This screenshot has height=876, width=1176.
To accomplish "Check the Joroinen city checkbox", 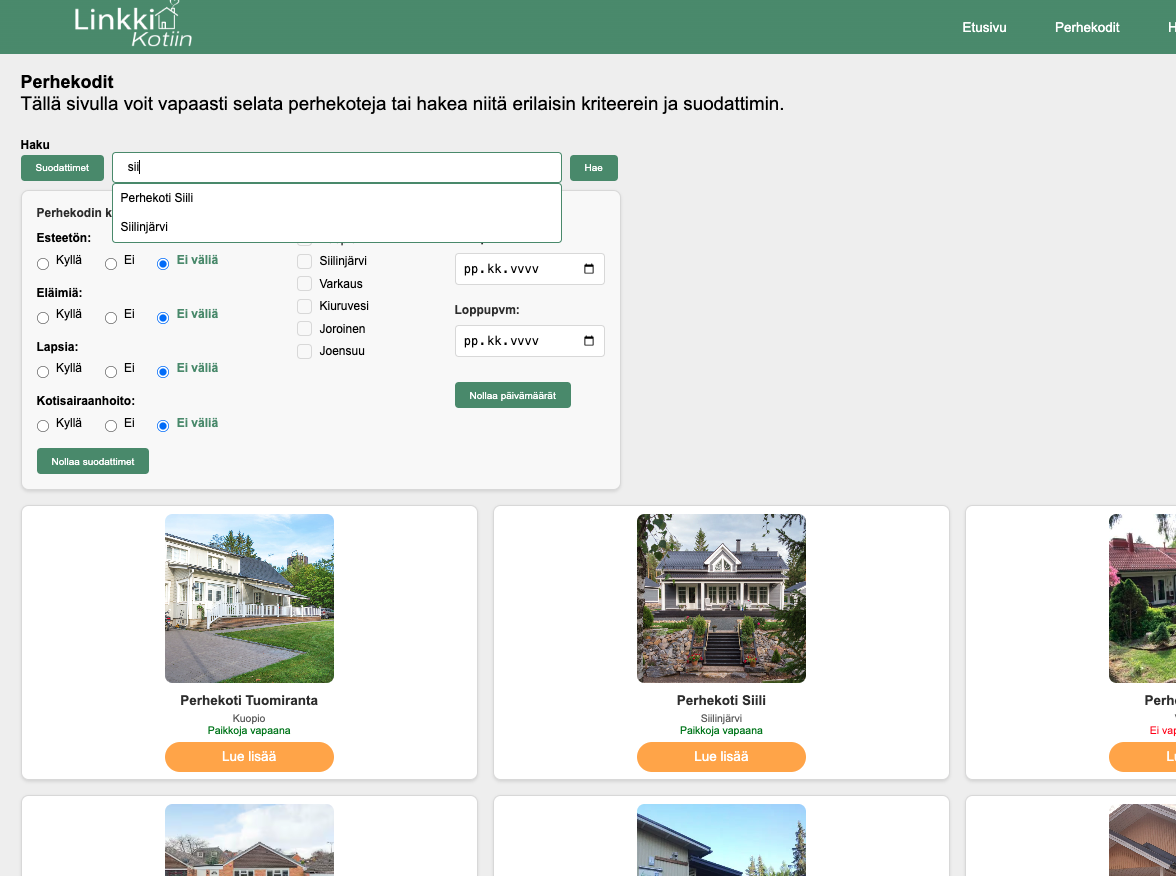I will pyautogui.click(x=304, y=328).
